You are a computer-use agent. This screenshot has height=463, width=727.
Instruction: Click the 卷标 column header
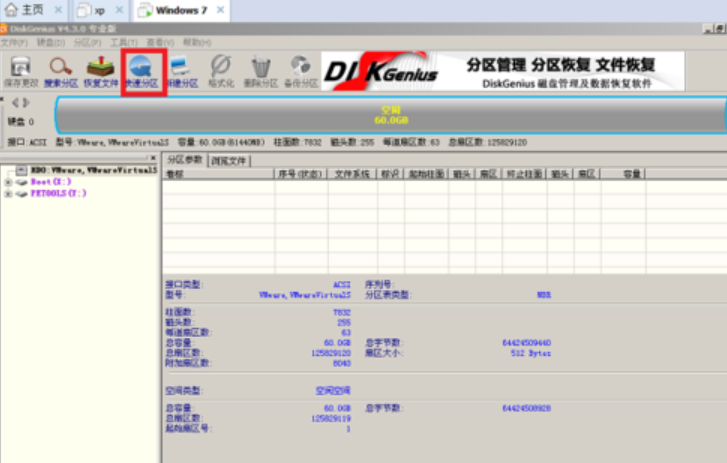(218, 174)
